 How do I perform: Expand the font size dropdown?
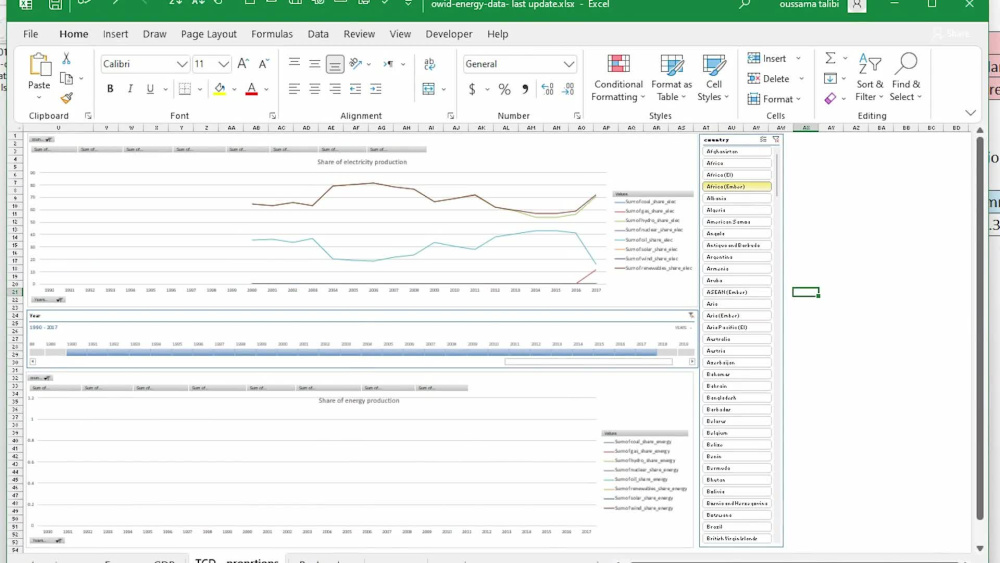(x=223, y=64)
